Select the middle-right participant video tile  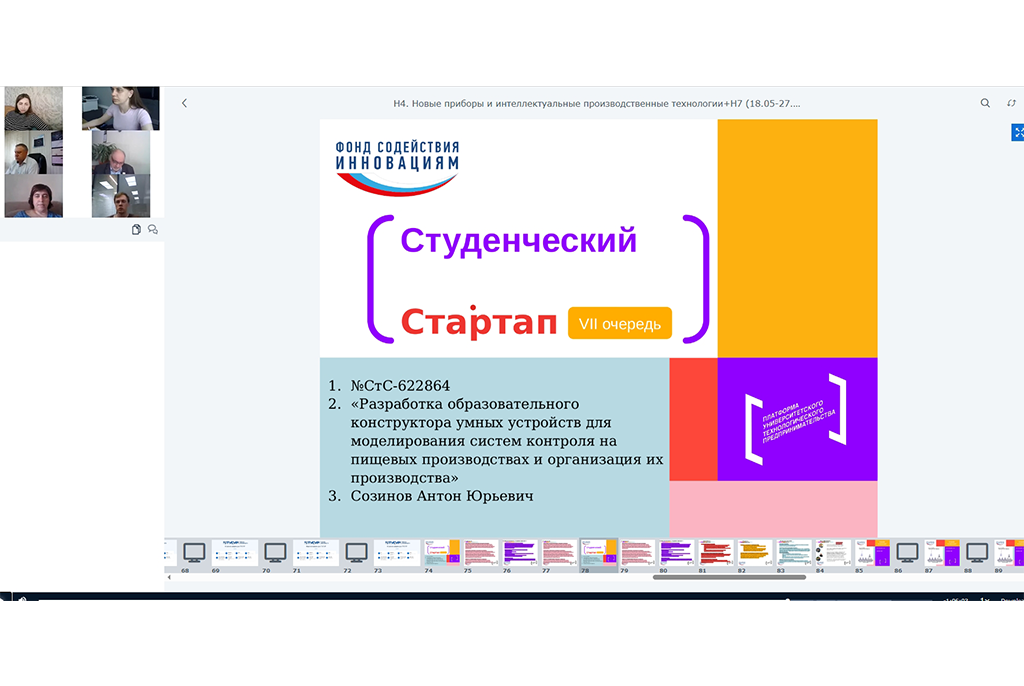[x=121, y=152]
